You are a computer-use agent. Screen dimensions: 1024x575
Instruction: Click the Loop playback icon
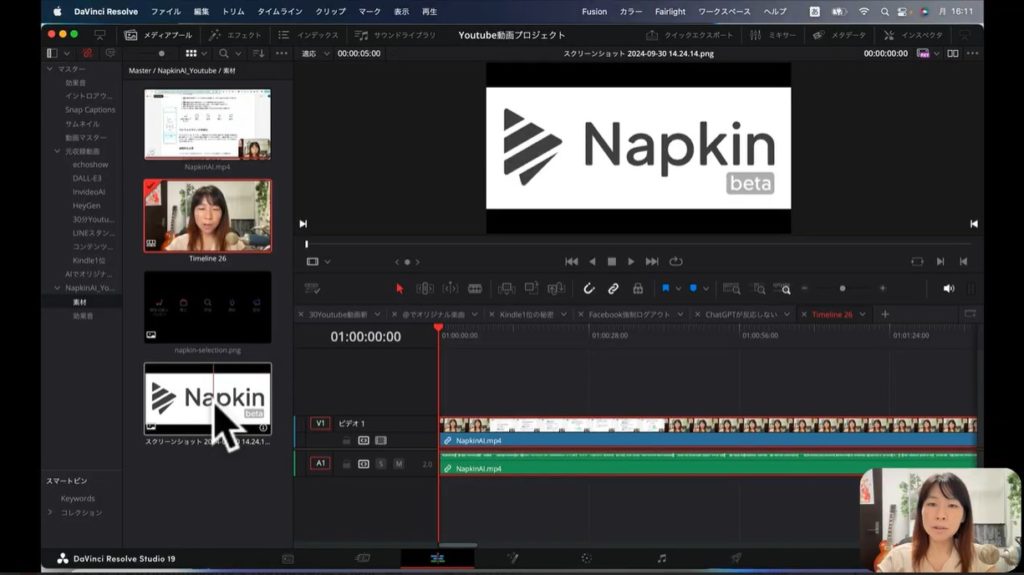tap(677, 261)
